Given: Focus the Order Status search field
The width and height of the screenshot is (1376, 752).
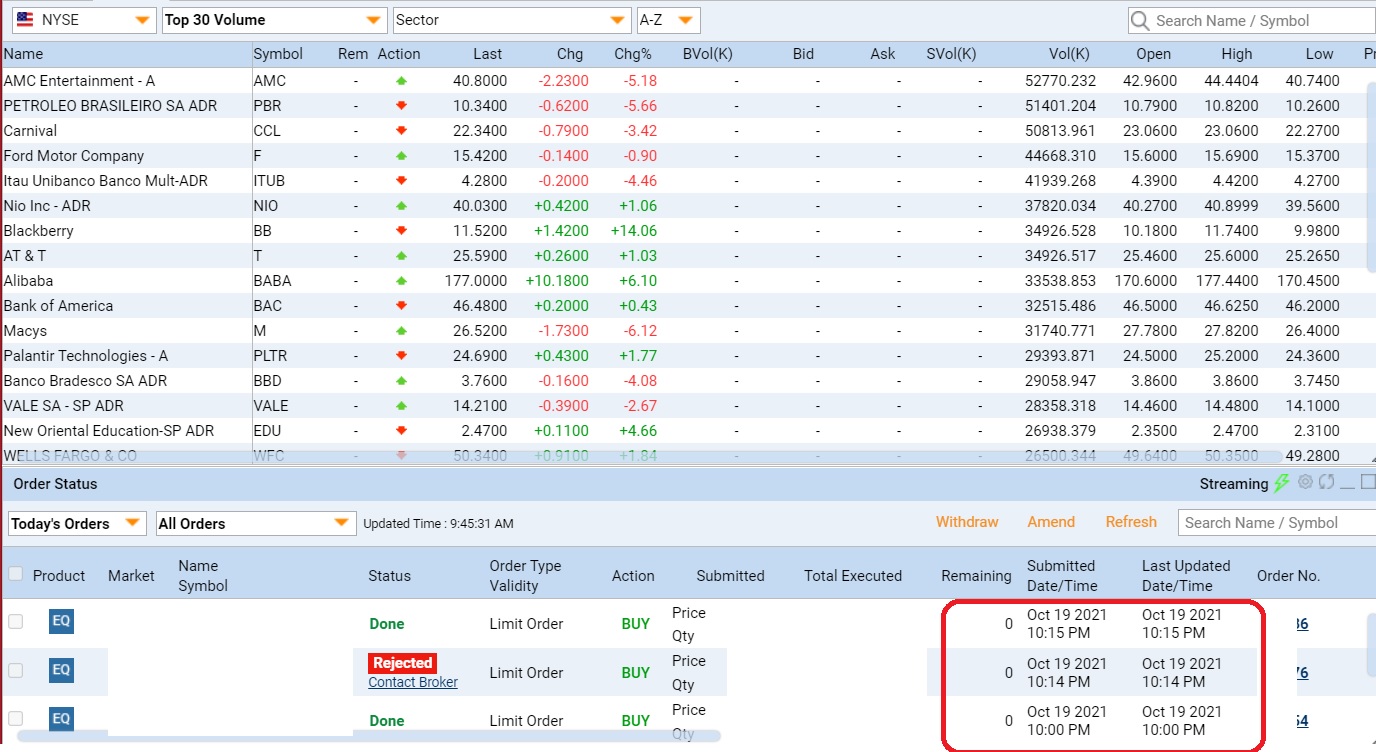Looking at the screenshot, I should (1276, 523).
